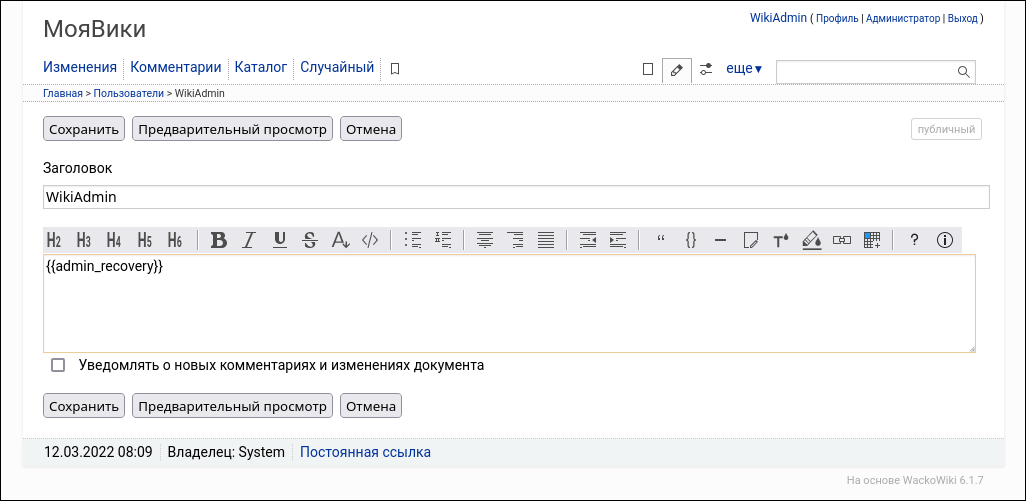Insert a table using the grid icon
Screen dimensions: 1026x501
pyautogui.click(x=872, y=240)
